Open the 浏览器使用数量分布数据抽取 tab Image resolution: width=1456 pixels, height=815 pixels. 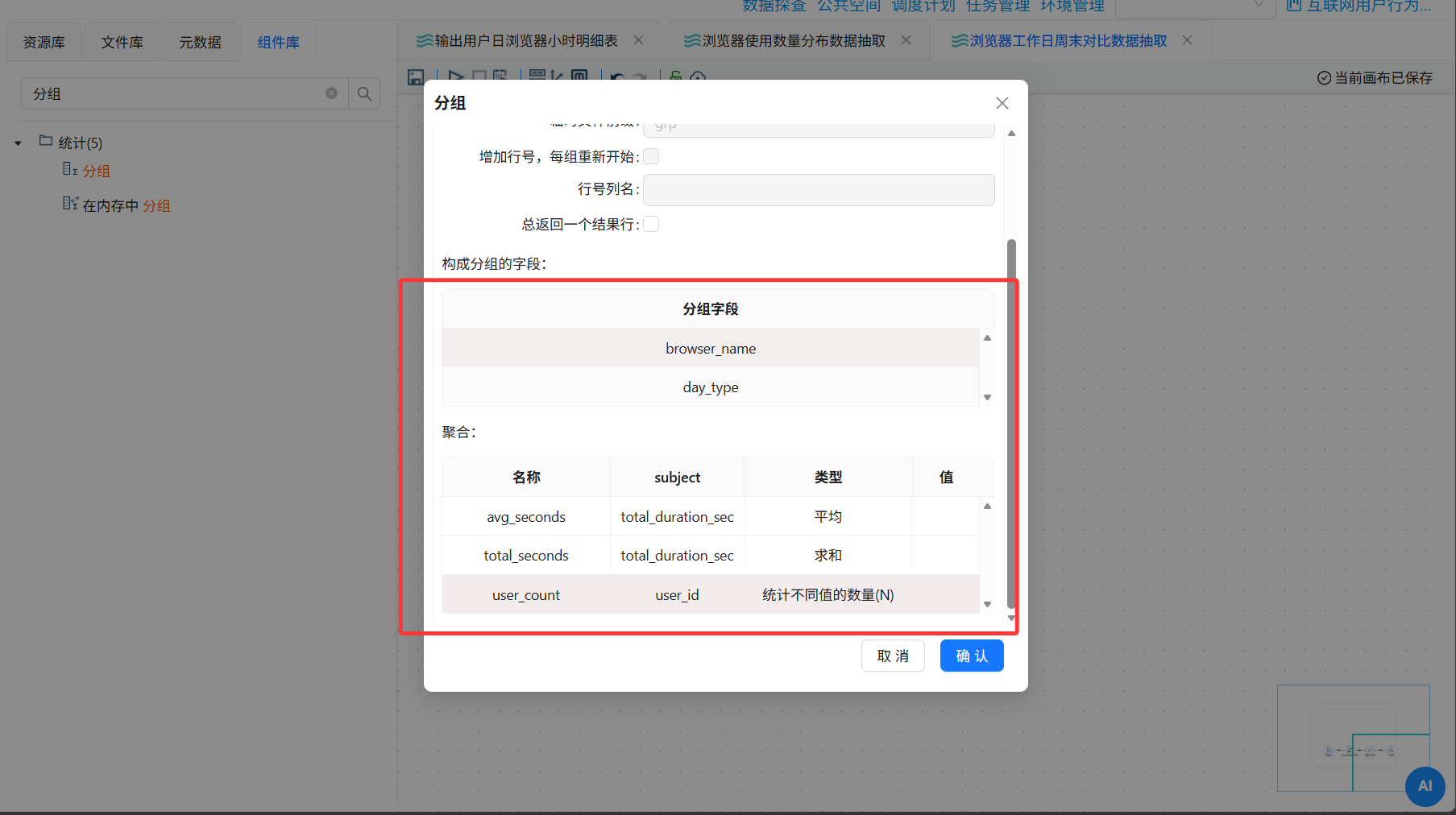click(794, 40)
